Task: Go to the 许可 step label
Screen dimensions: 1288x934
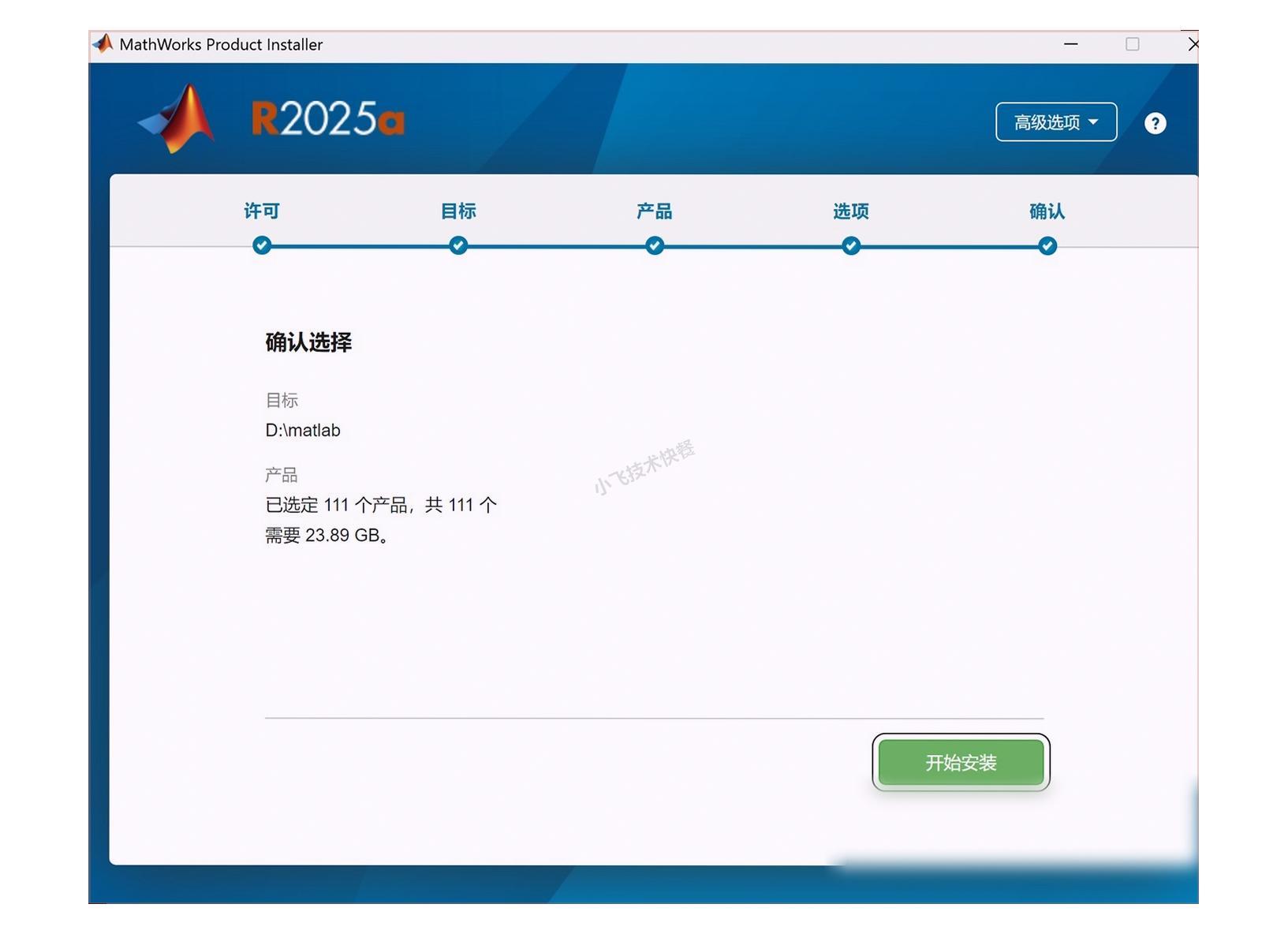Action: click(262, 211)
